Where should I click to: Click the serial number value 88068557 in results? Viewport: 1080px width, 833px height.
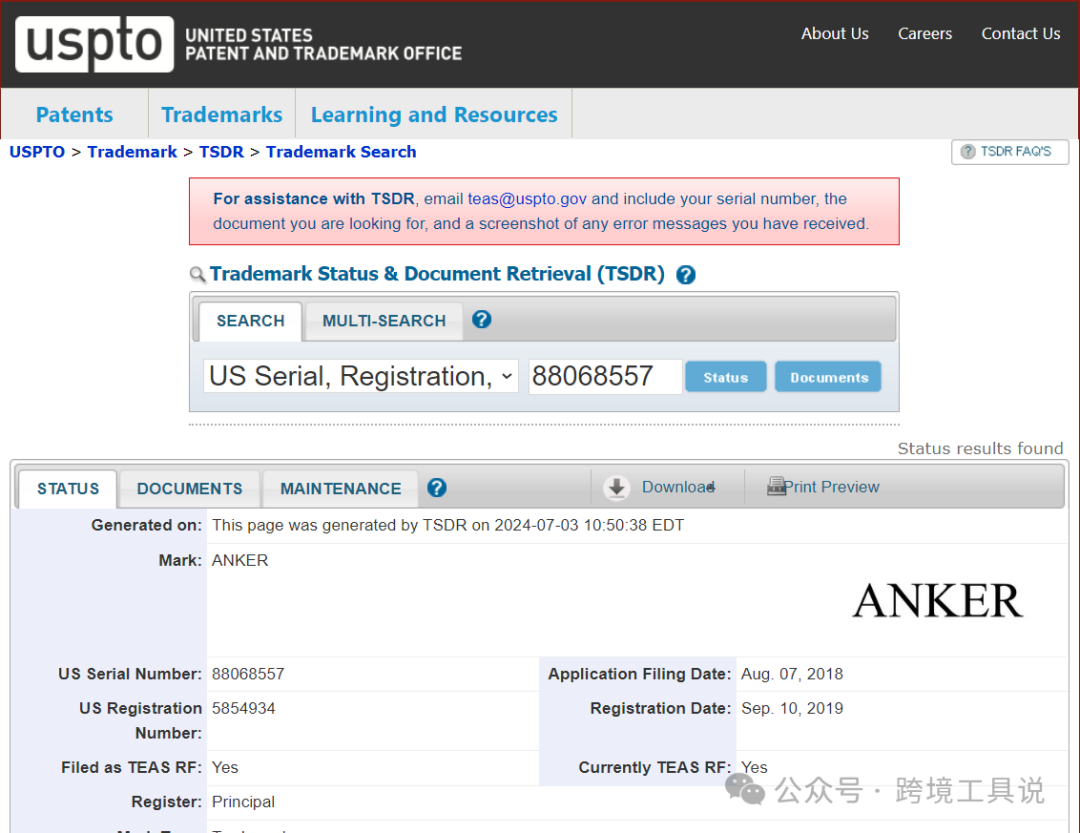pyautogui.click(x=248, y=674)
